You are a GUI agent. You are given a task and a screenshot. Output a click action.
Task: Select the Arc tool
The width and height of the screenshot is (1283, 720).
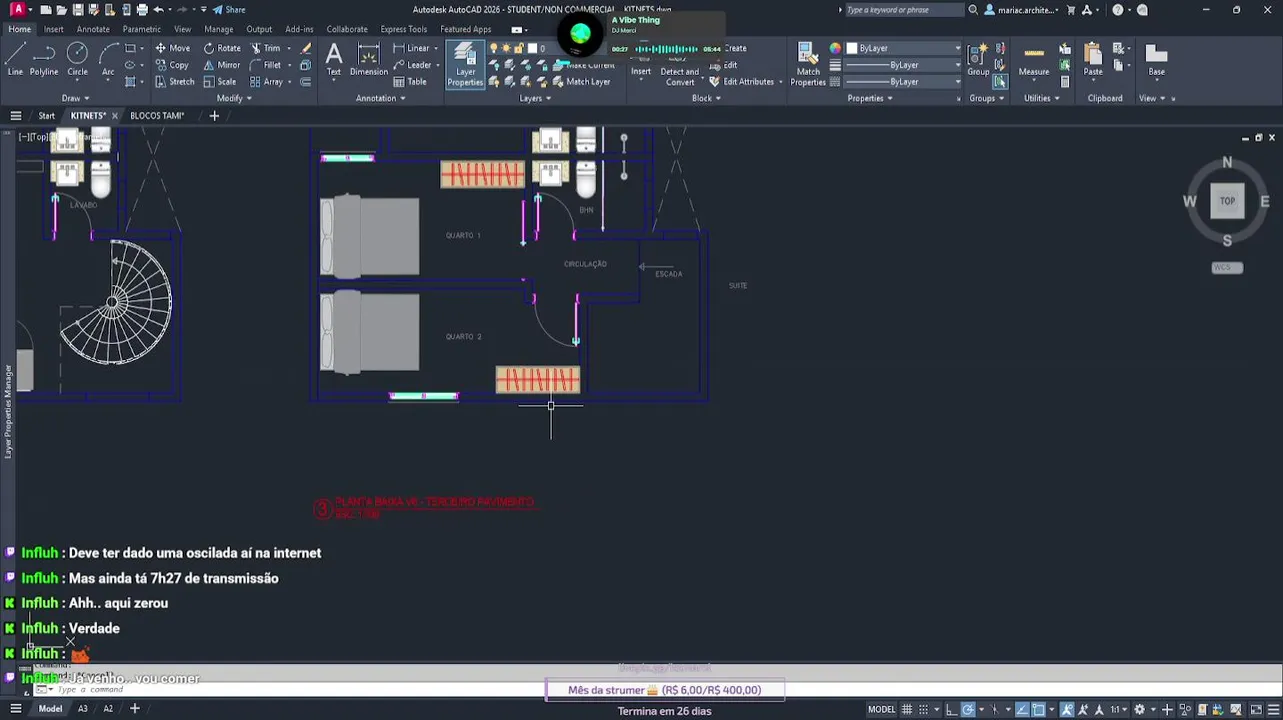tap(108, 59)
